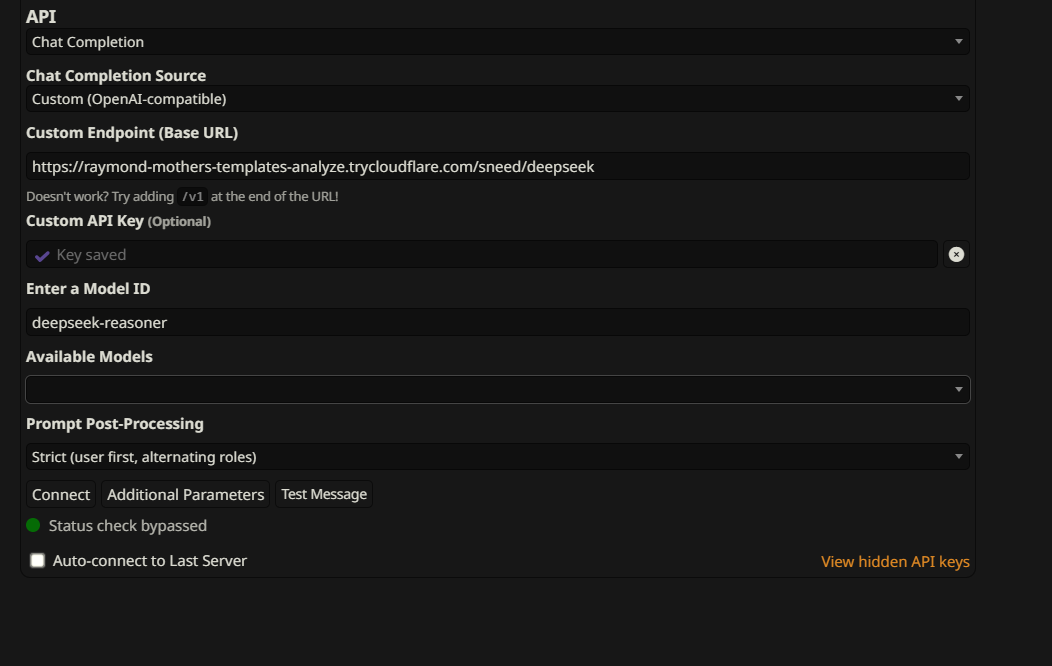This screenshot has height=666, width=1052.
Task: Click the Status check bypassed text
Action: point(127,526)
